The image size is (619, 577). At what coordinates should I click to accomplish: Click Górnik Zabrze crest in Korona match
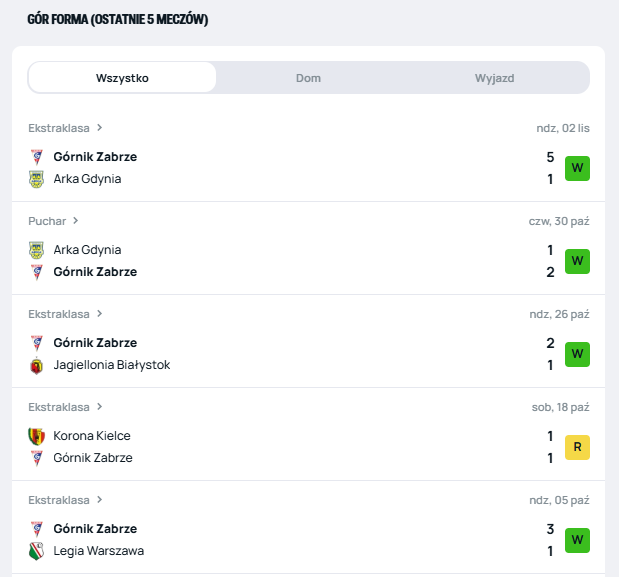(36, 458)
